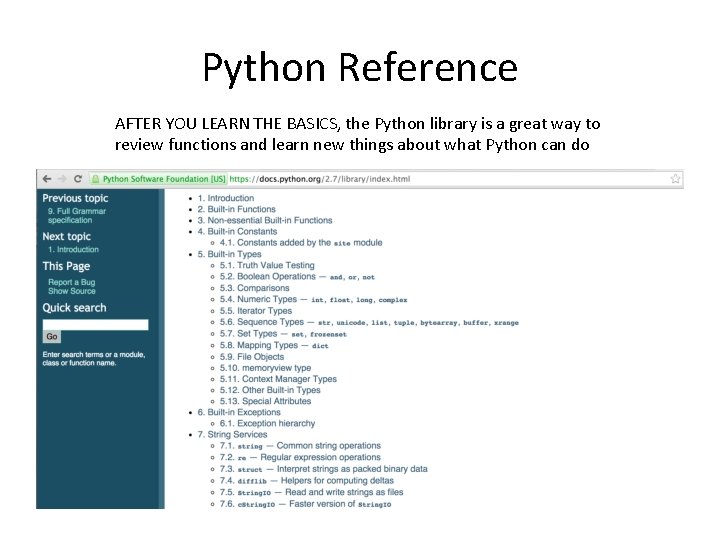Open 5.12. Other Built-in Types
720x540 pixels.
tap(270, 390)
